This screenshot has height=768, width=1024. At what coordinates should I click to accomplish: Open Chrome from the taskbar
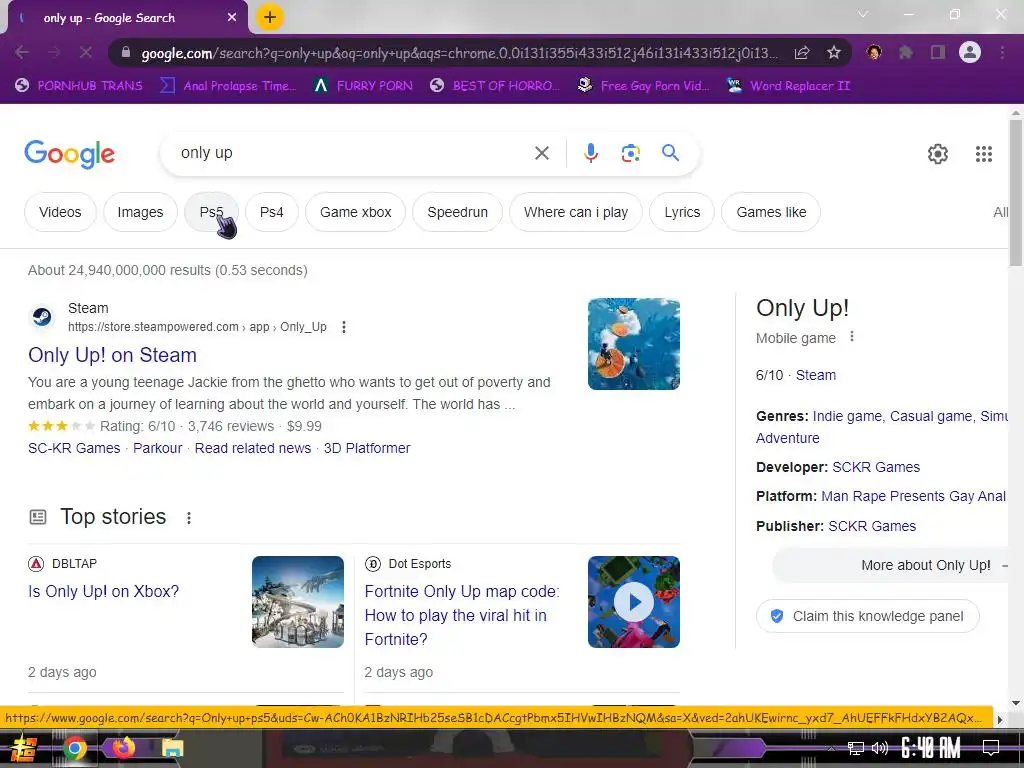(74, 748)
